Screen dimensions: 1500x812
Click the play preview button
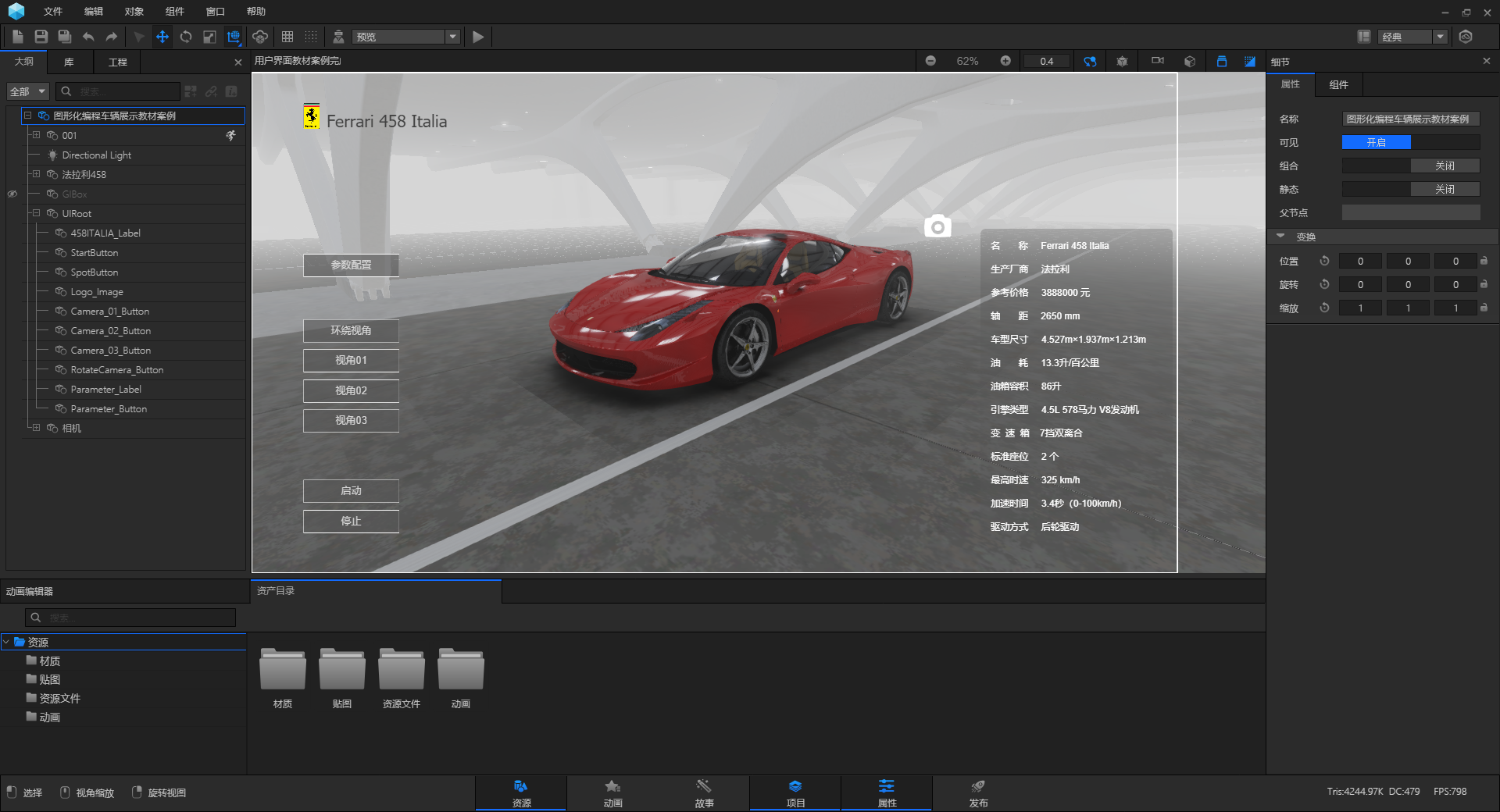(x=478, y=37)
